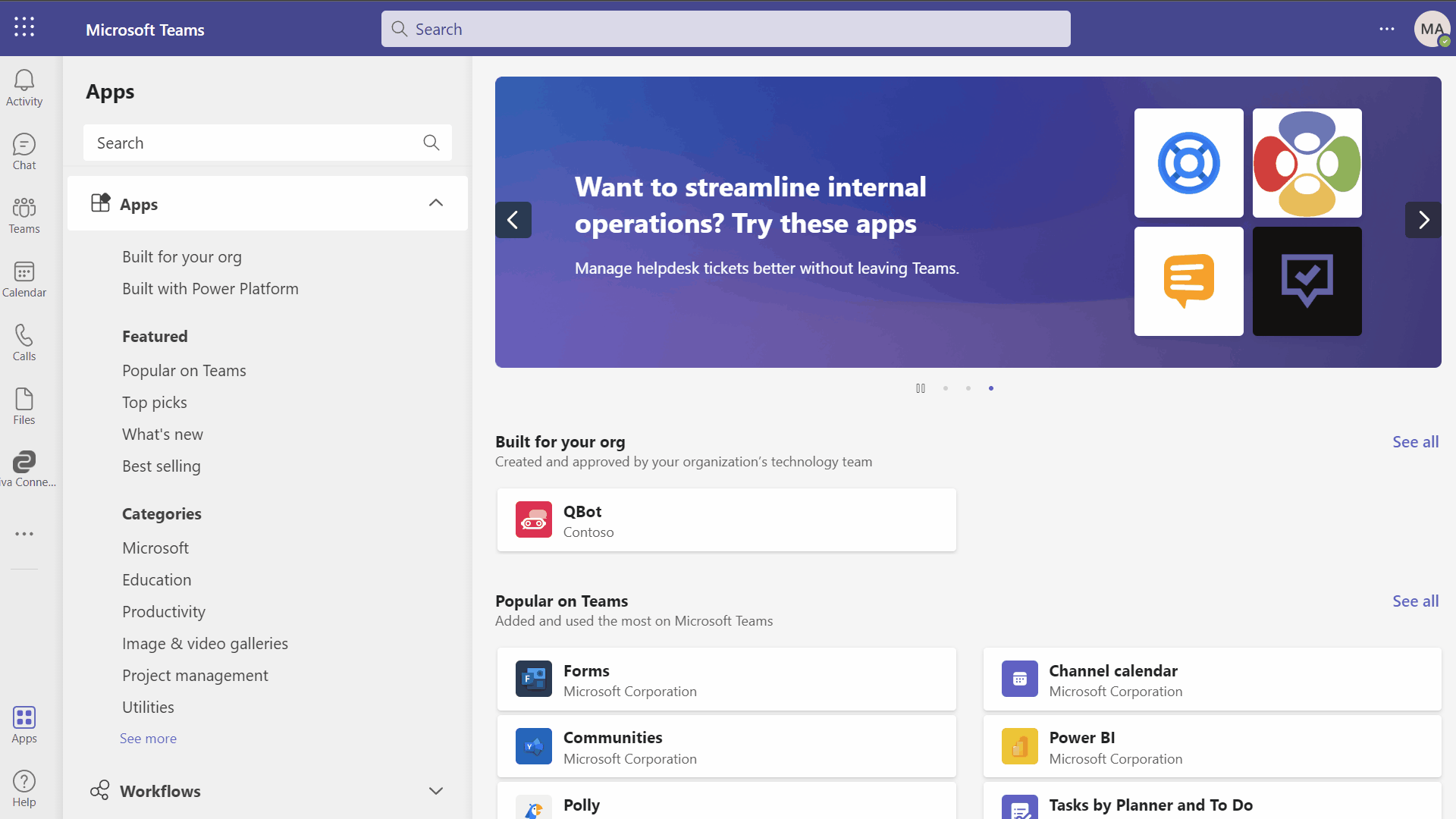
Task: Click the Calls icon in sidebar
Action: point(24,343)
